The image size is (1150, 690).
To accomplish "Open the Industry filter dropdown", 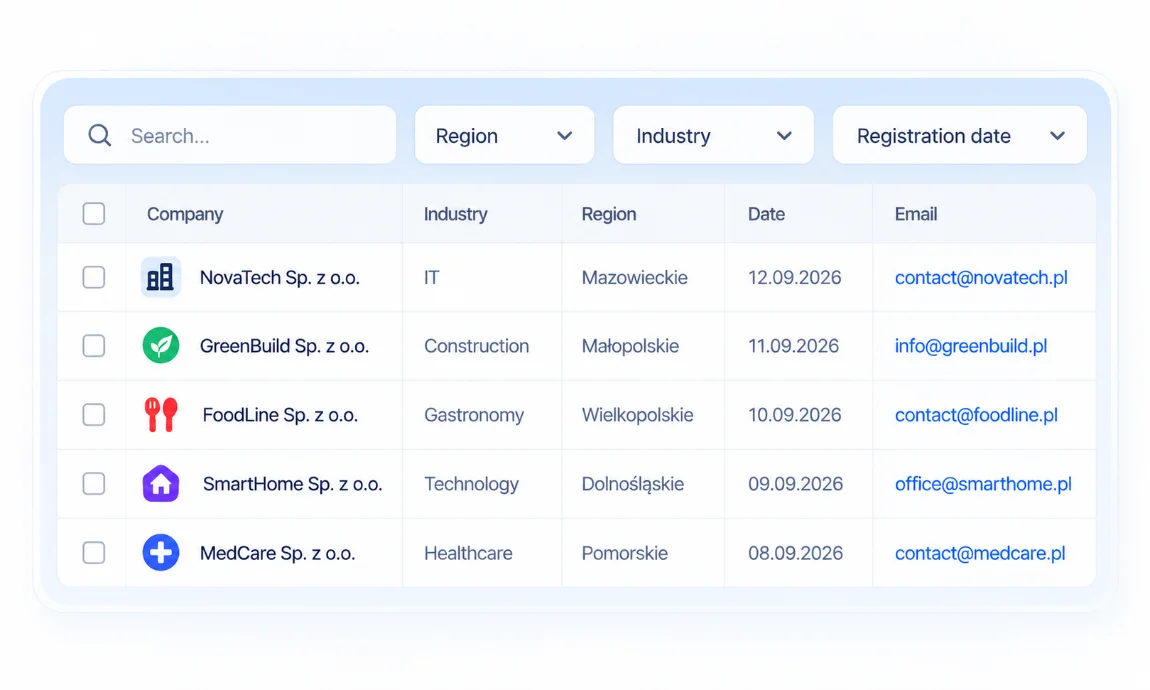I will [714, 135].
